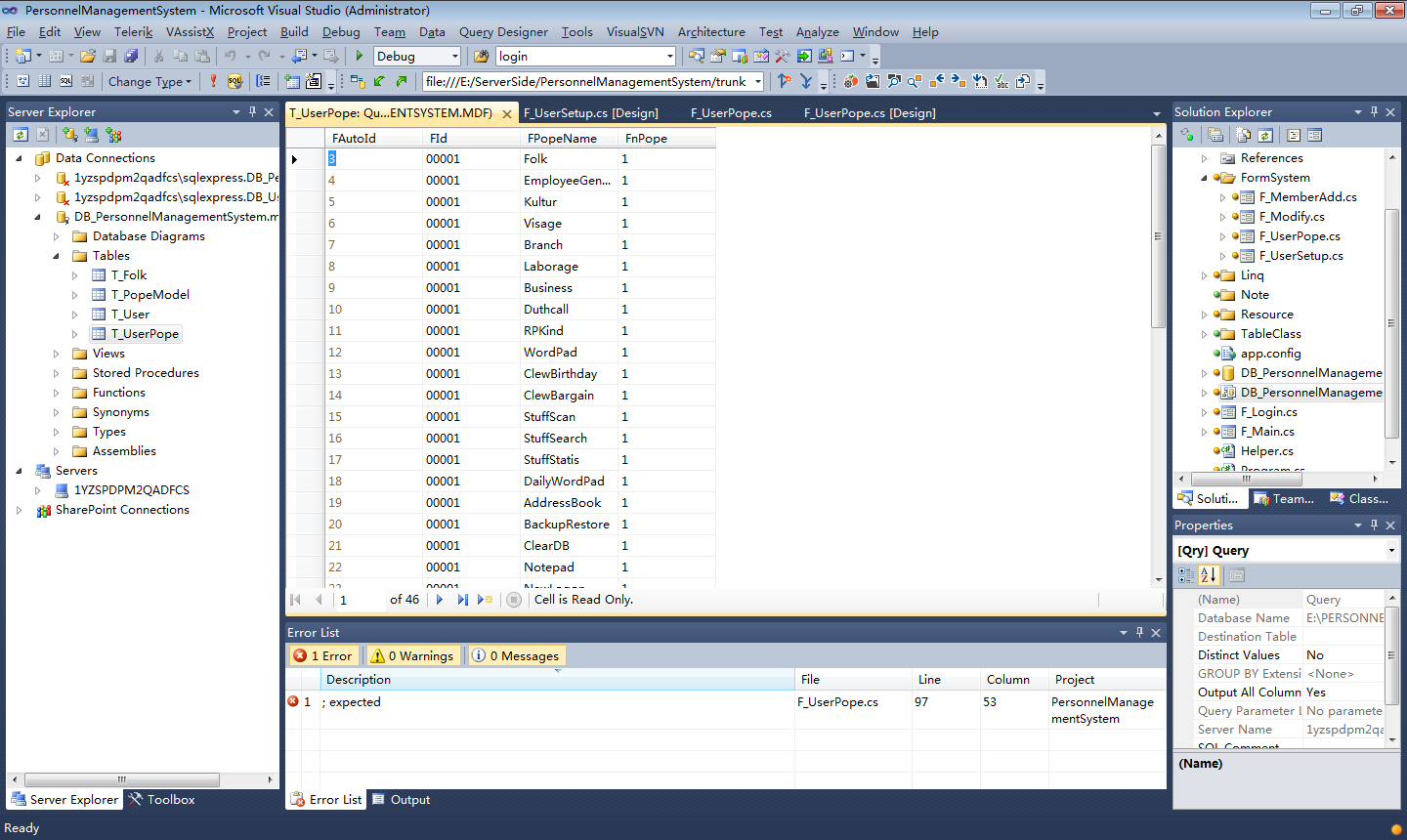Collapse the Tables node
Viewport: 1407px width, 840px height.
pos(57,256)
